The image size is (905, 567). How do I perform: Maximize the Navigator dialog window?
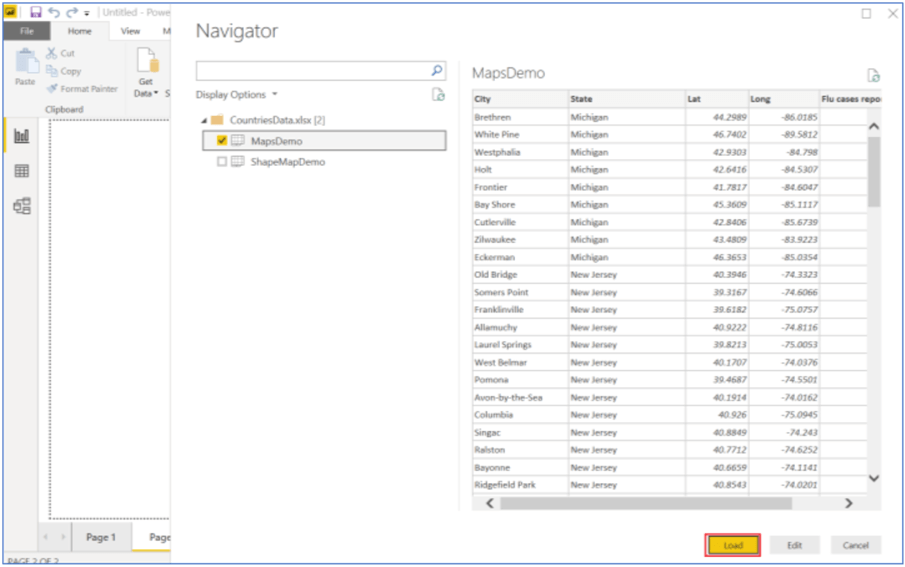click(866, 13)
